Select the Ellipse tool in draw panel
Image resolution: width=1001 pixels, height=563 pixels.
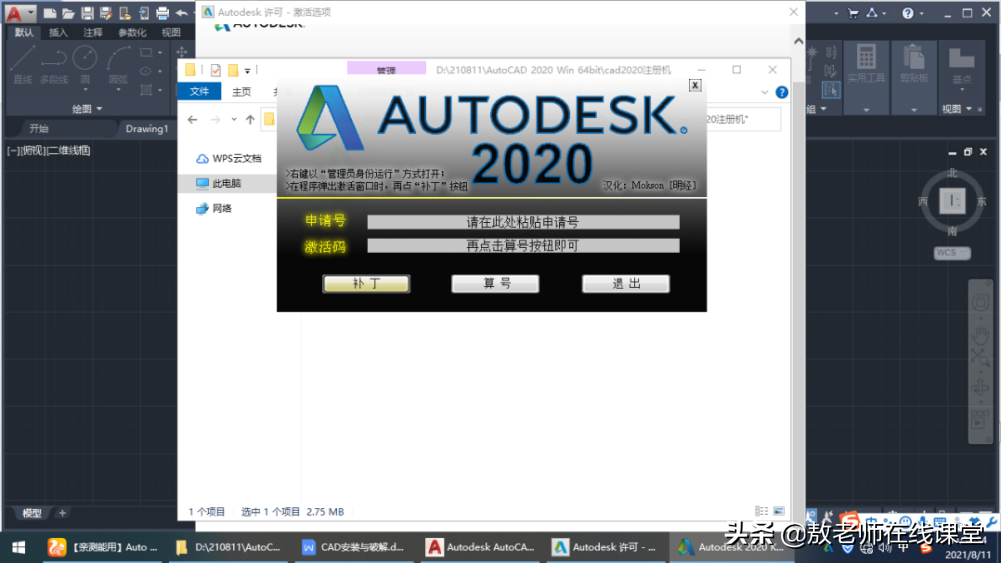[x=146, y=71]
